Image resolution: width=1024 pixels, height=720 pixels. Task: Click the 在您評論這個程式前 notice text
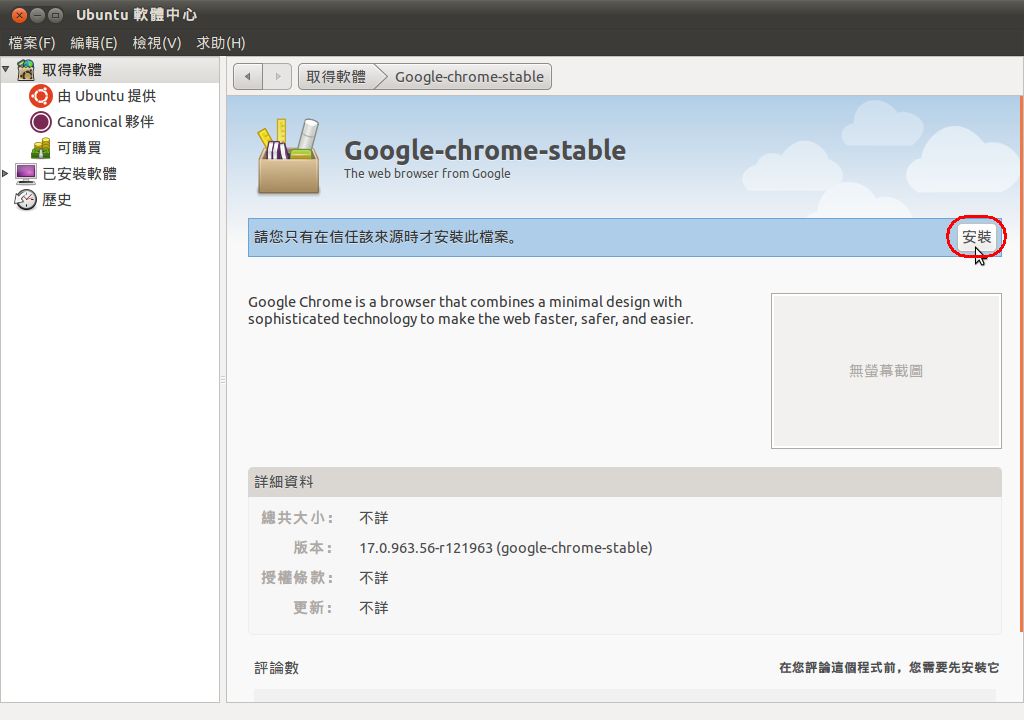889,668
